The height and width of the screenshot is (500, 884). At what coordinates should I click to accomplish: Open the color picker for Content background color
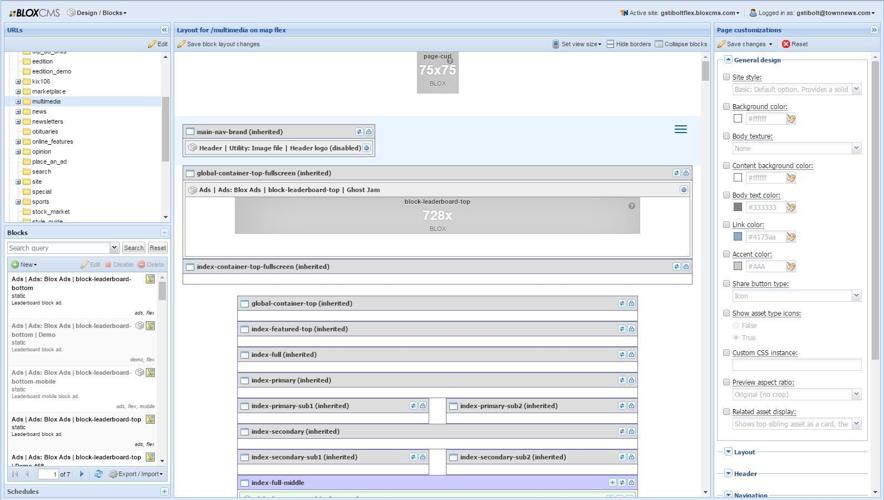click(791, 178)
